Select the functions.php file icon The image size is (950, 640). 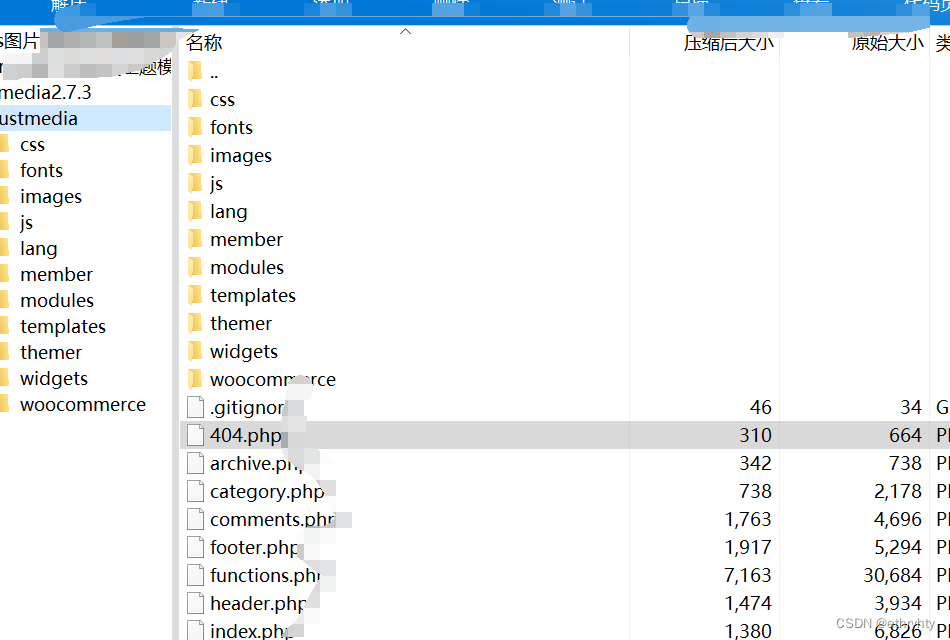pyautogui.click(x=195, y=575)
